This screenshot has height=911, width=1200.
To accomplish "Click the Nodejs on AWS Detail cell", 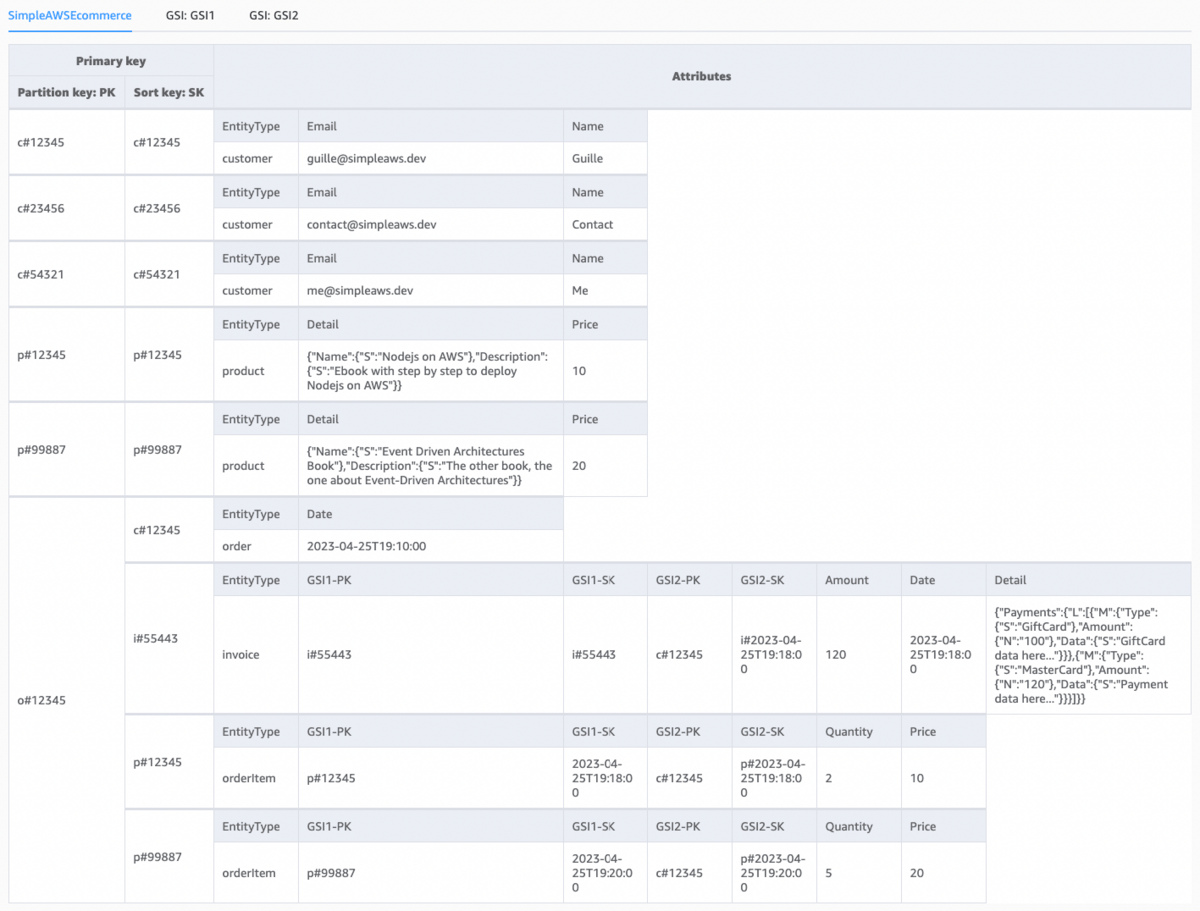I will click(x=431, y=371).
